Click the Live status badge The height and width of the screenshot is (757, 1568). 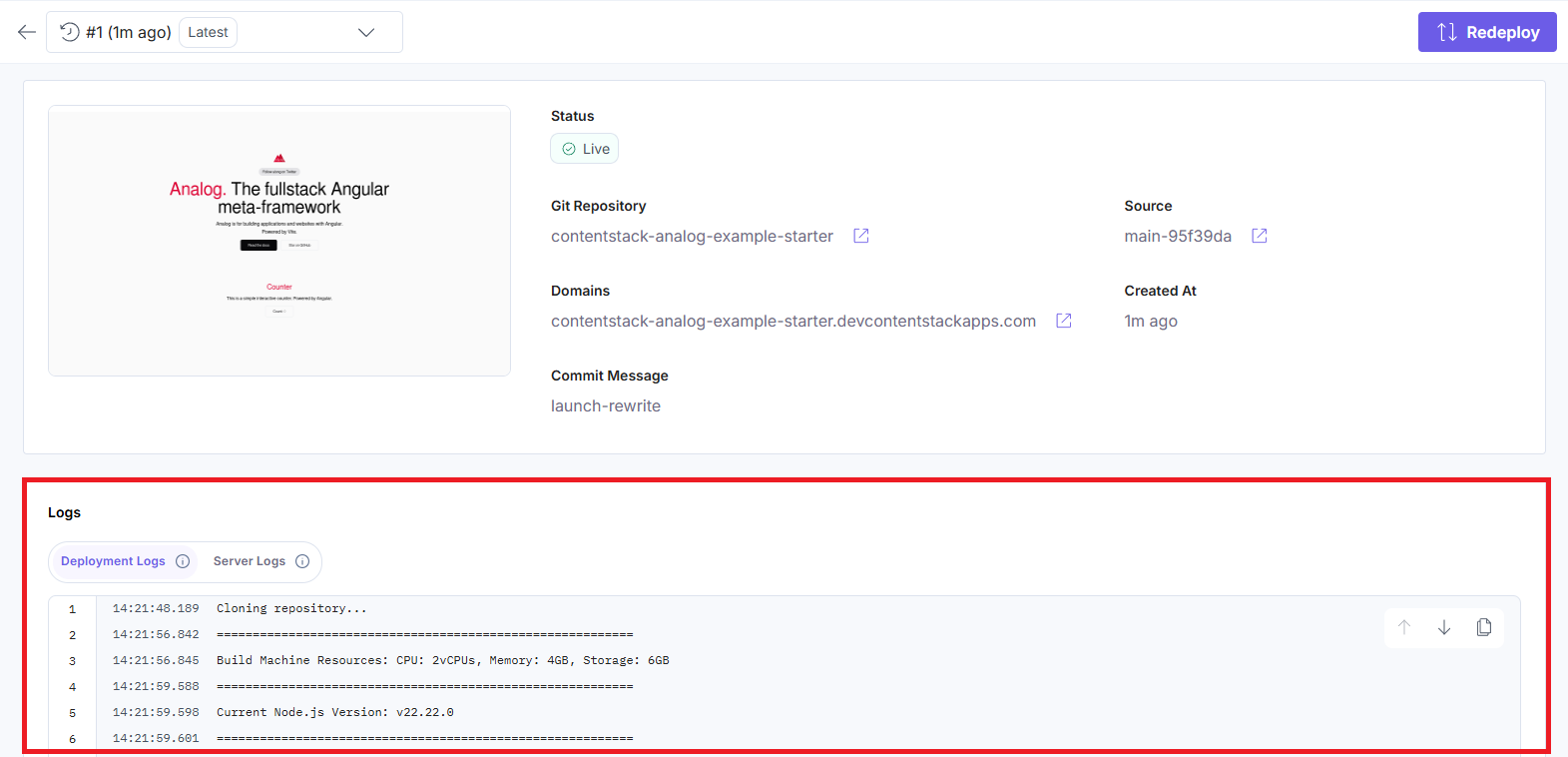[585, 149]
